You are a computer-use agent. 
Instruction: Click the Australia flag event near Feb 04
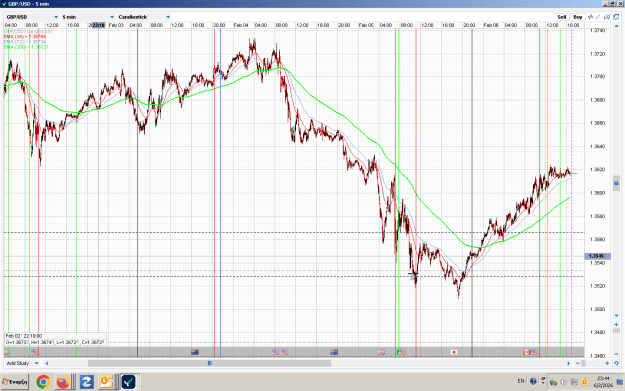pyautogui.click(x=195, y=352)
